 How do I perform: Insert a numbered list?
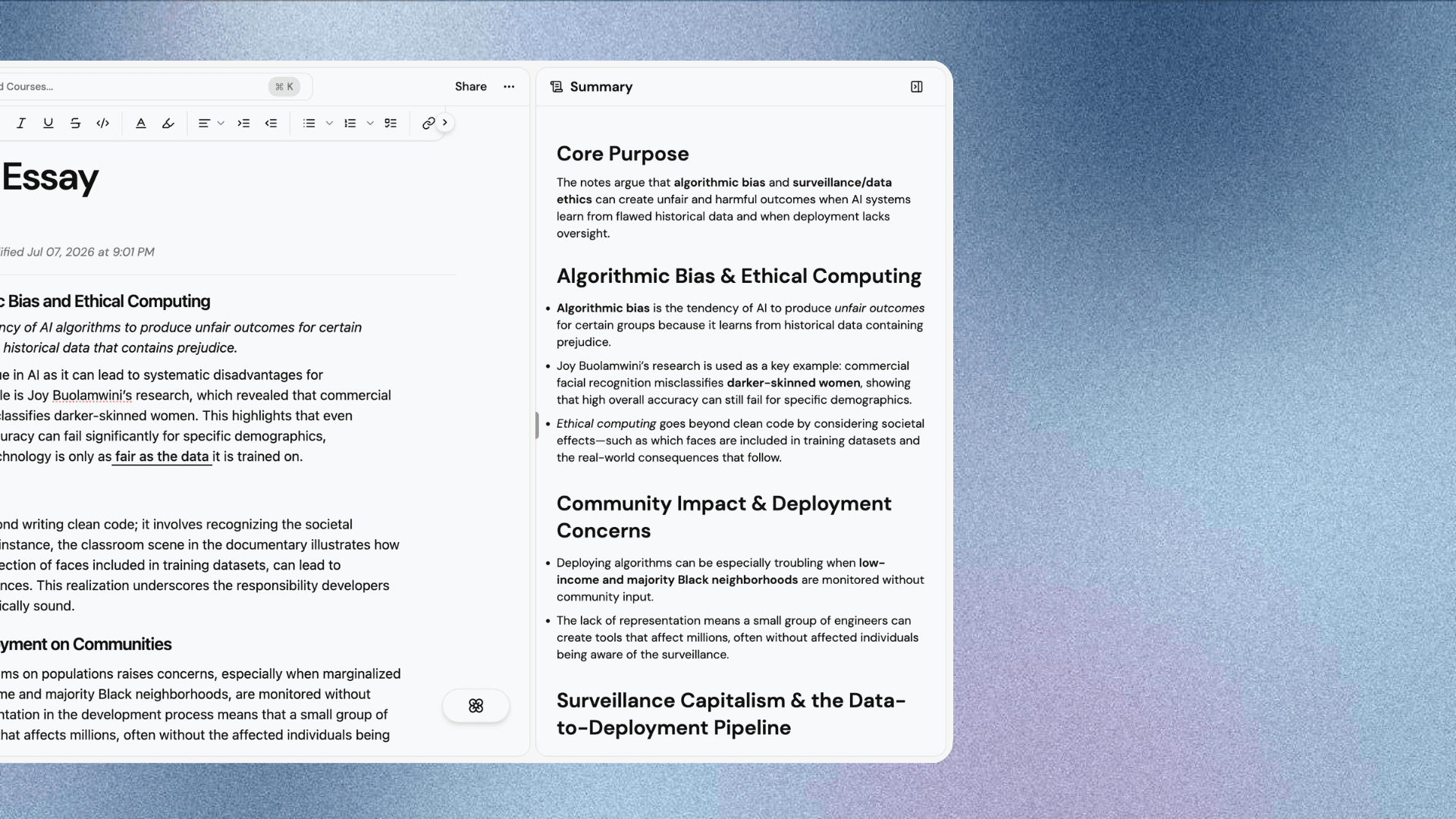pyautogui.click(x=350, y=123)
